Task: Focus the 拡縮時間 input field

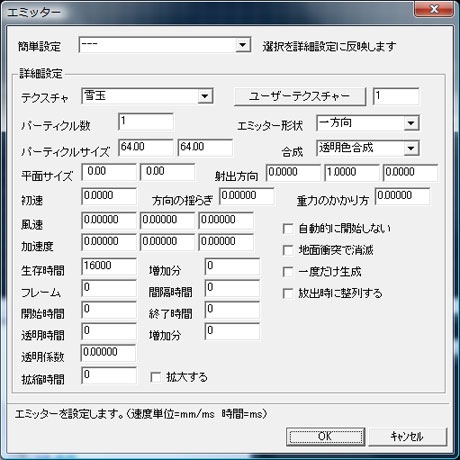Action: coord(109,376)
